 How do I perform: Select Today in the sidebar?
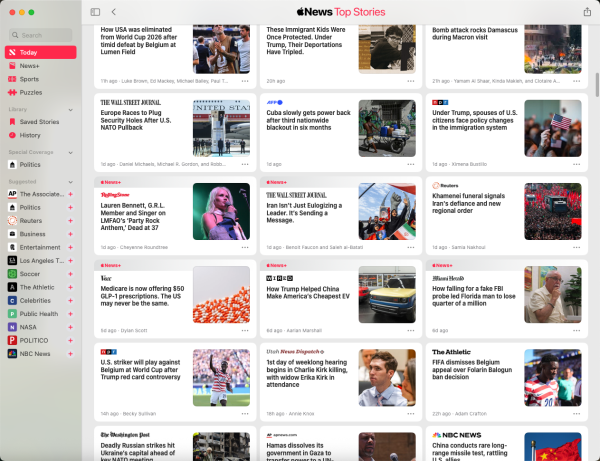[x=41, y=52]
